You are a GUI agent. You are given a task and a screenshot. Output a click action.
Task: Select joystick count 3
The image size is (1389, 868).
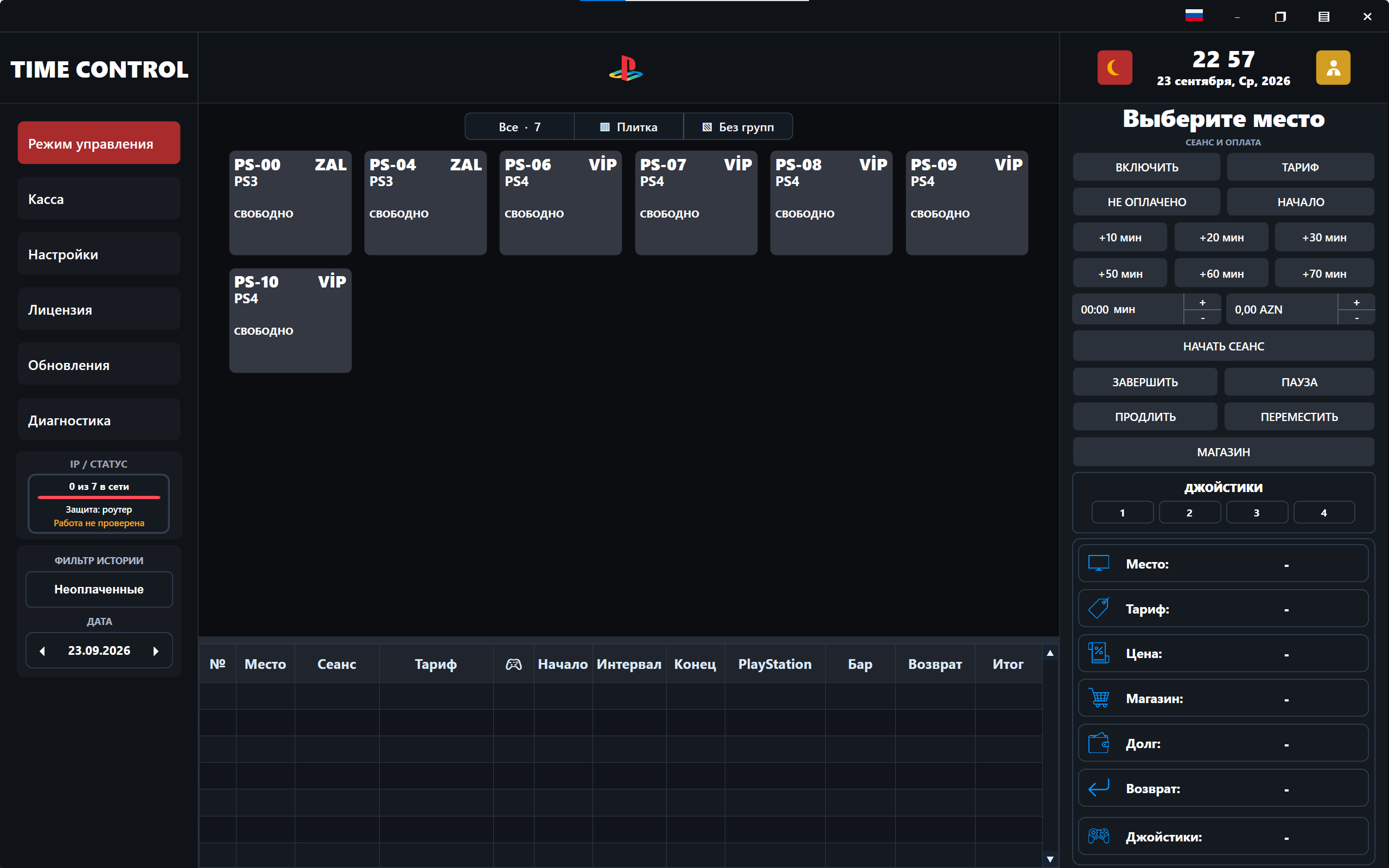[x=1257, y=513]
